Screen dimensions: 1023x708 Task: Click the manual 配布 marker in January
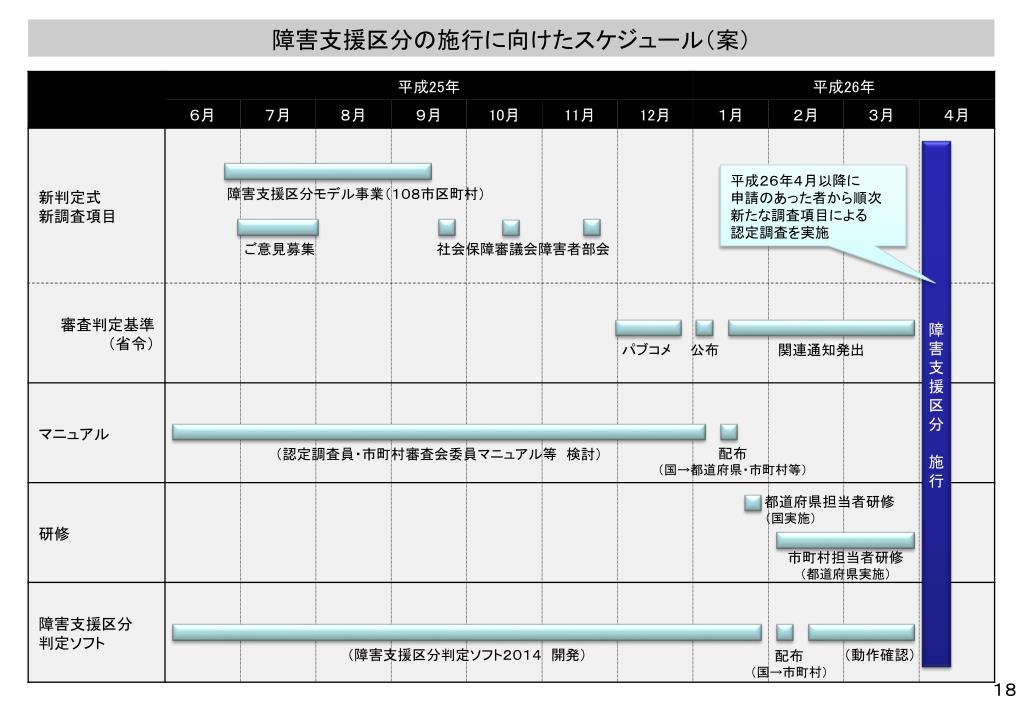tap(729, 432)
